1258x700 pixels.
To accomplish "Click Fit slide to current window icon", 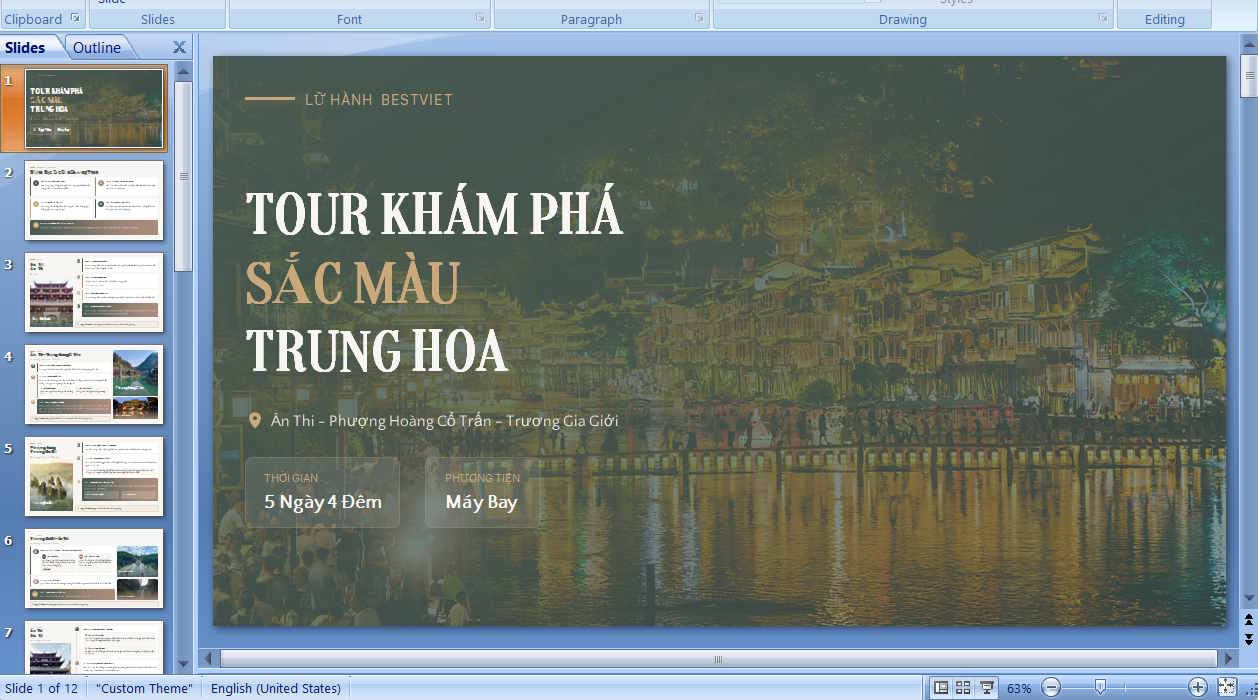I will tap(1226, 688).
